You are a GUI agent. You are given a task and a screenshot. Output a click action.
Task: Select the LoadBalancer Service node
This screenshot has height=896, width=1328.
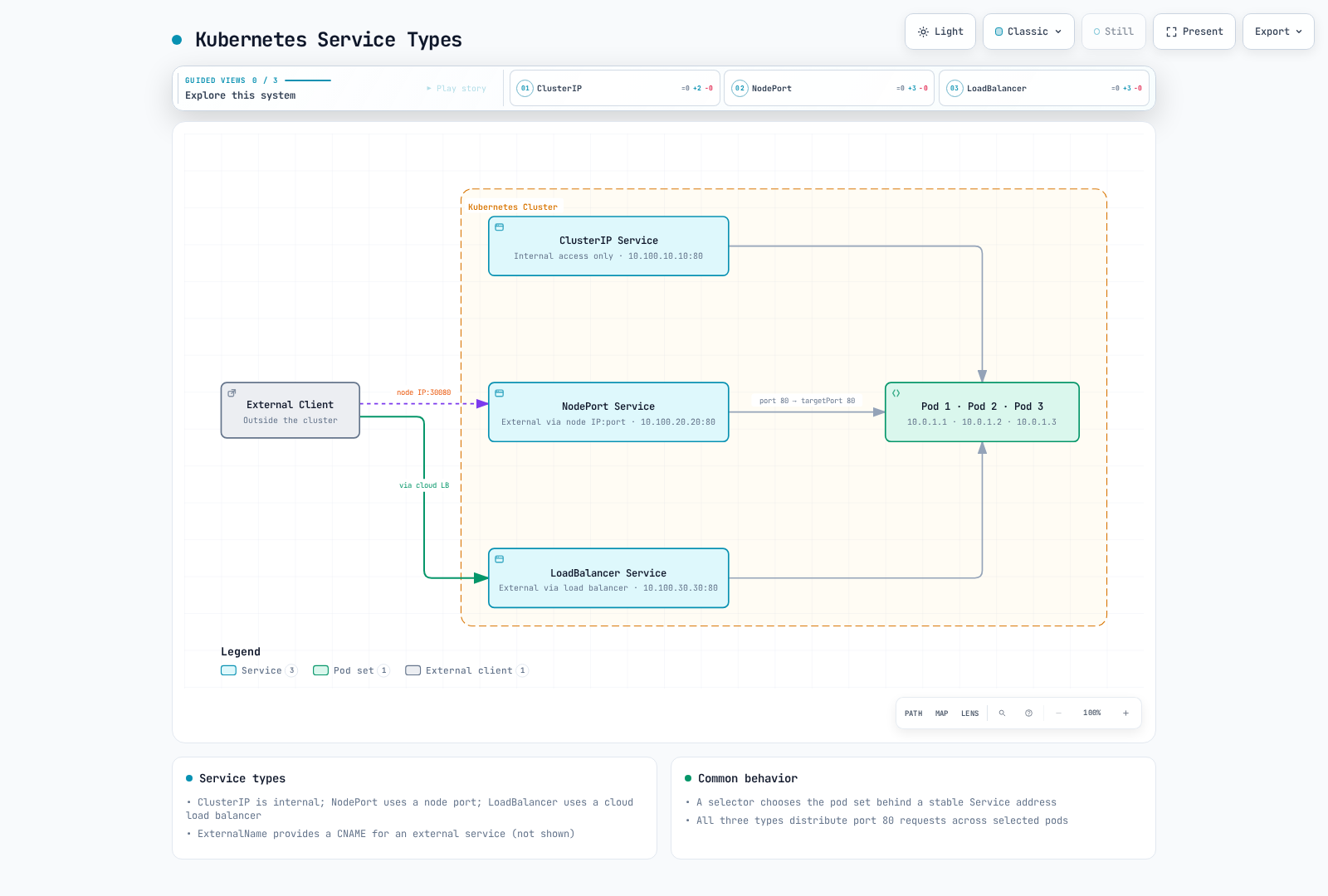608,578
